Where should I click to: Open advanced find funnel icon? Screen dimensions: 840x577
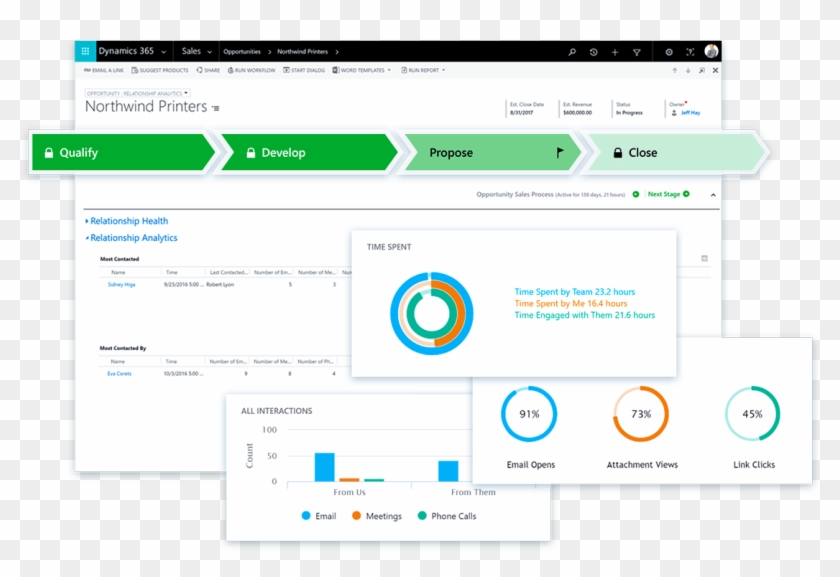pyautogui.click(x=637, y=52)
